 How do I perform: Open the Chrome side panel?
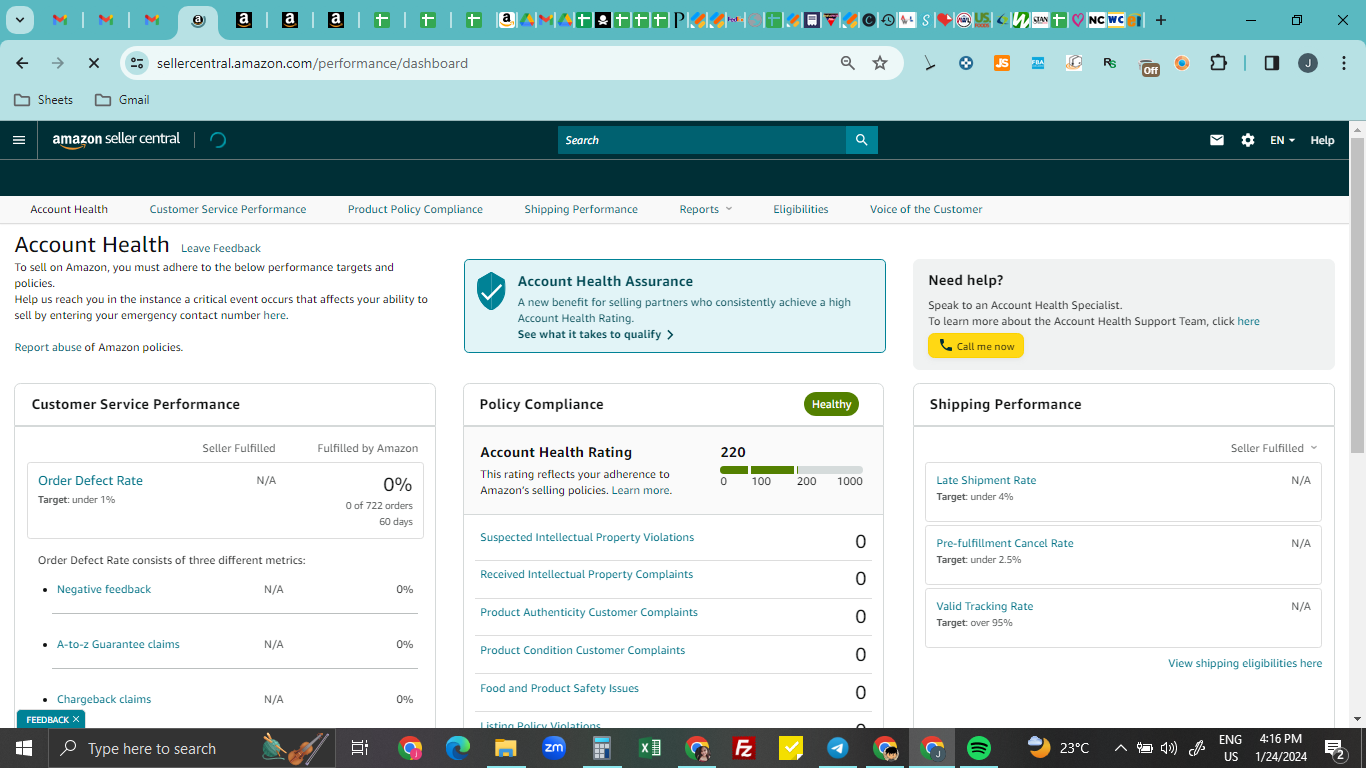pyautogui.click(x=1272, y=63)
